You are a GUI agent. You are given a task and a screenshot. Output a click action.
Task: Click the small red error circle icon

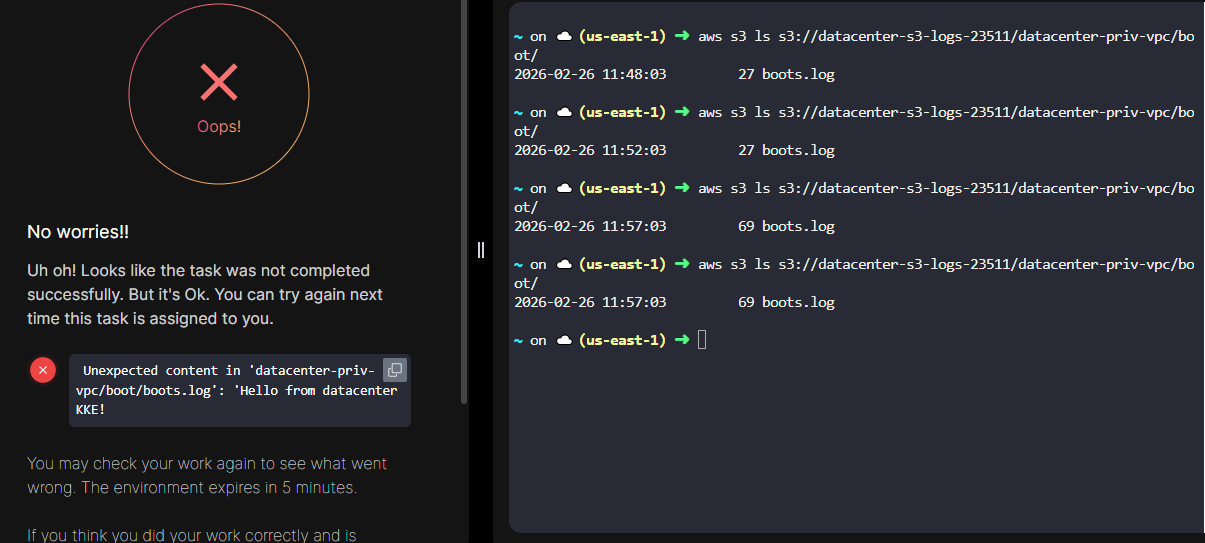click(42, 370)
